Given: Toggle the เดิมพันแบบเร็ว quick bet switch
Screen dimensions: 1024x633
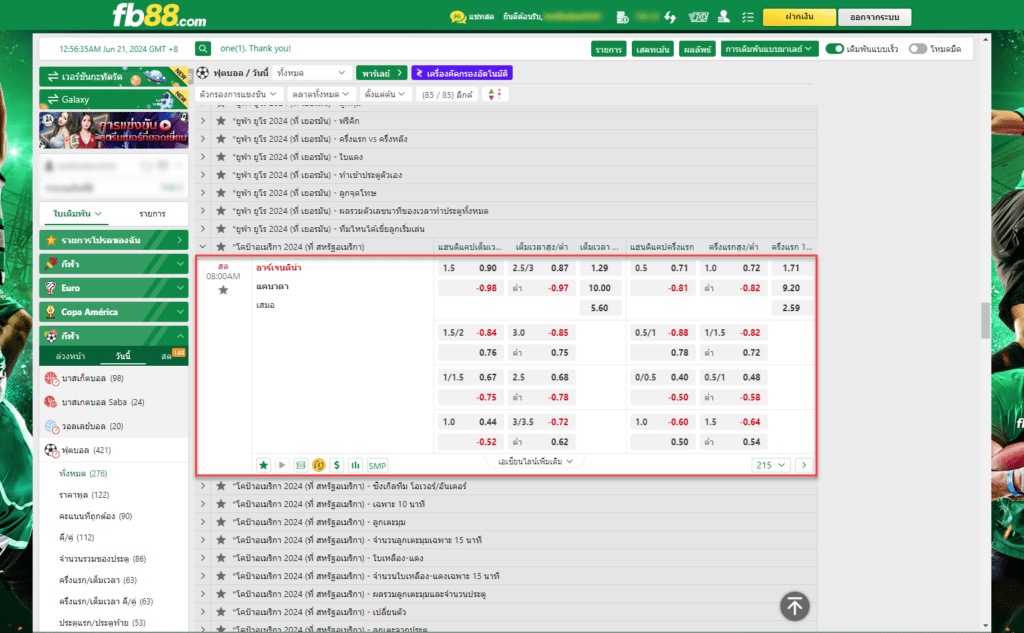Looking at the screenshot, I should click(x=835, y=49).
